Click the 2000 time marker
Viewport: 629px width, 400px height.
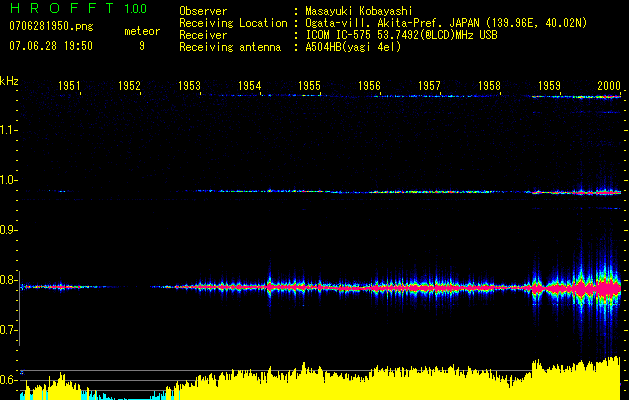point(609,85)
